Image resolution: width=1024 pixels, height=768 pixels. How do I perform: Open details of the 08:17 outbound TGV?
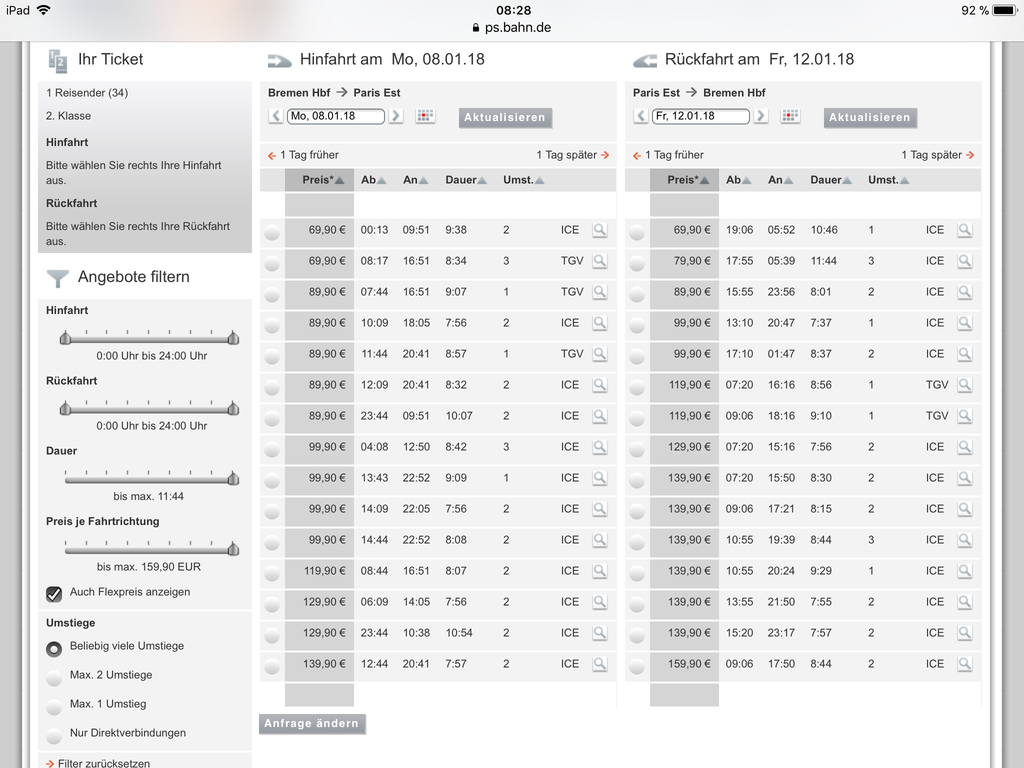[x=599, y=261]
